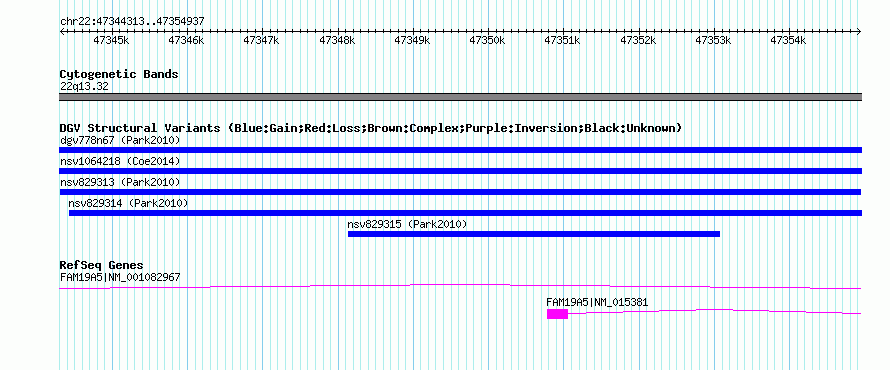Select the short nsv829315 blue bar
The image size is (890, 370).
534,234
